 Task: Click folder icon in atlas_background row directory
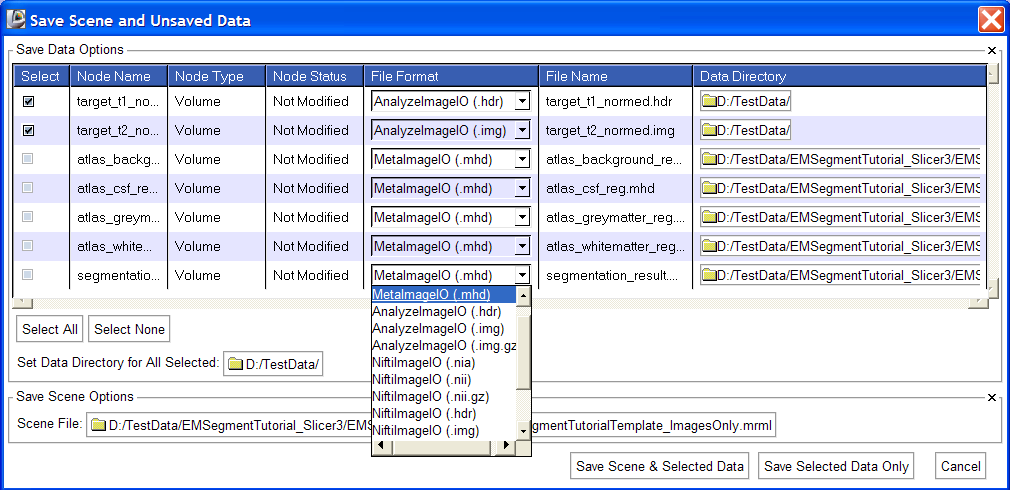pos(710,159)
